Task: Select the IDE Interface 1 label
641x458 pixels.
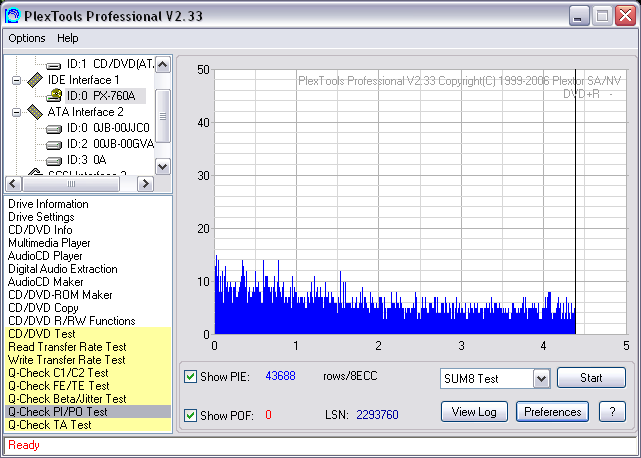Action: coord(83,80)
